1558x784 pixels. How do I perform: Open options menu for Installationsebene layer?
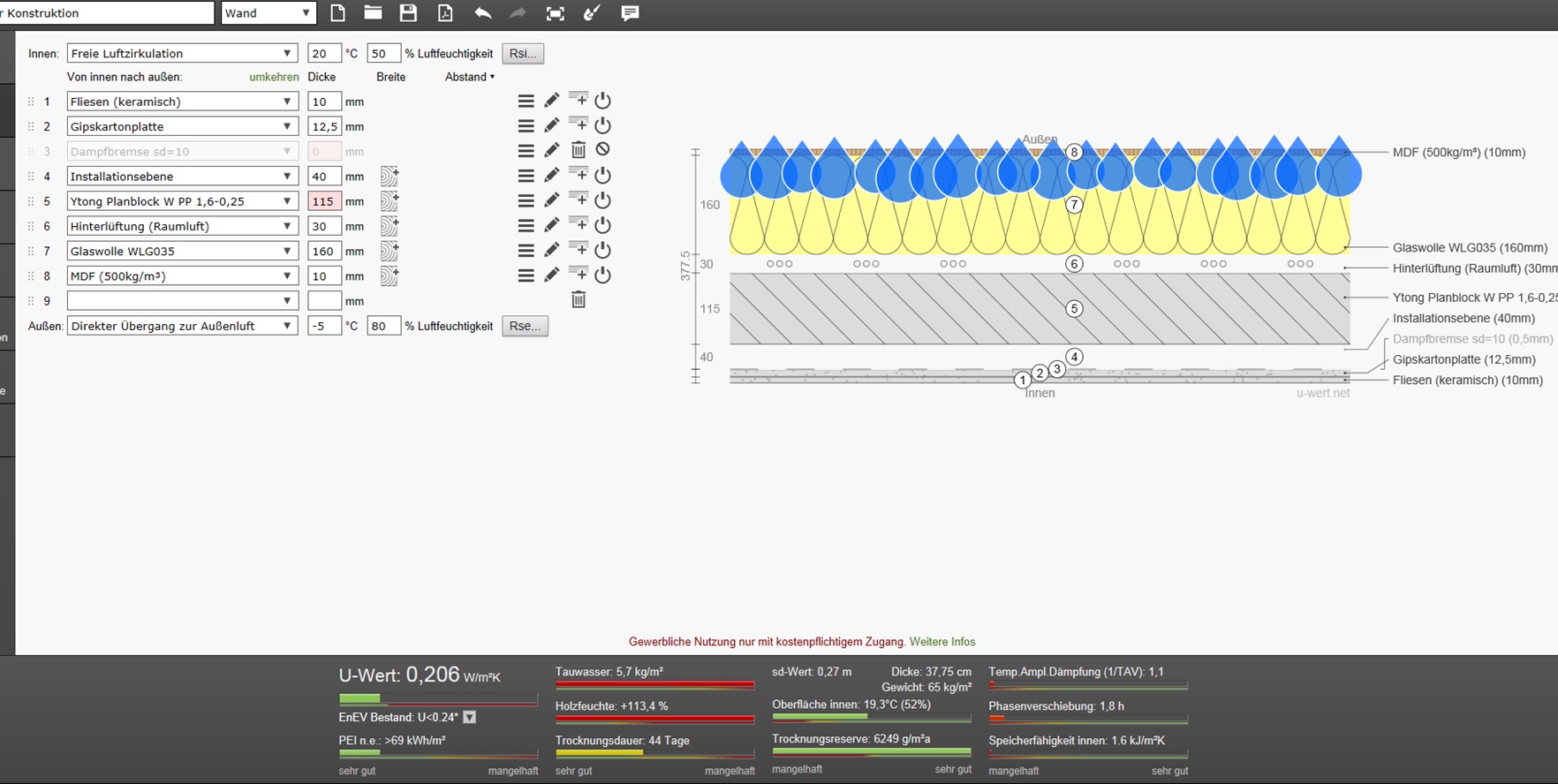(x=526, y=176)
